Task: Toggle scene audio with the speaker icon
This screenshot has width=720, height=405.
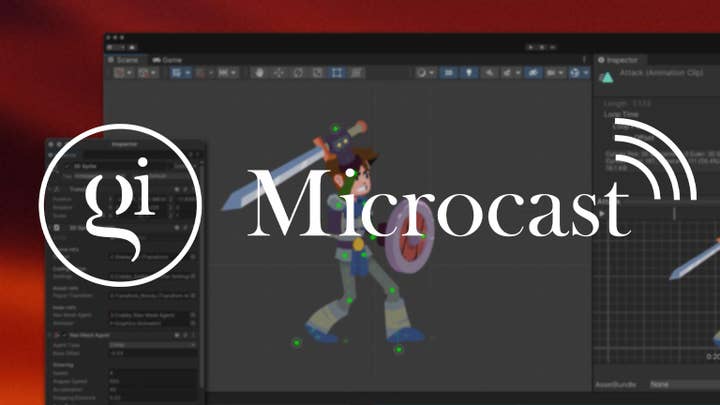Action: click(x=489, y=73)
